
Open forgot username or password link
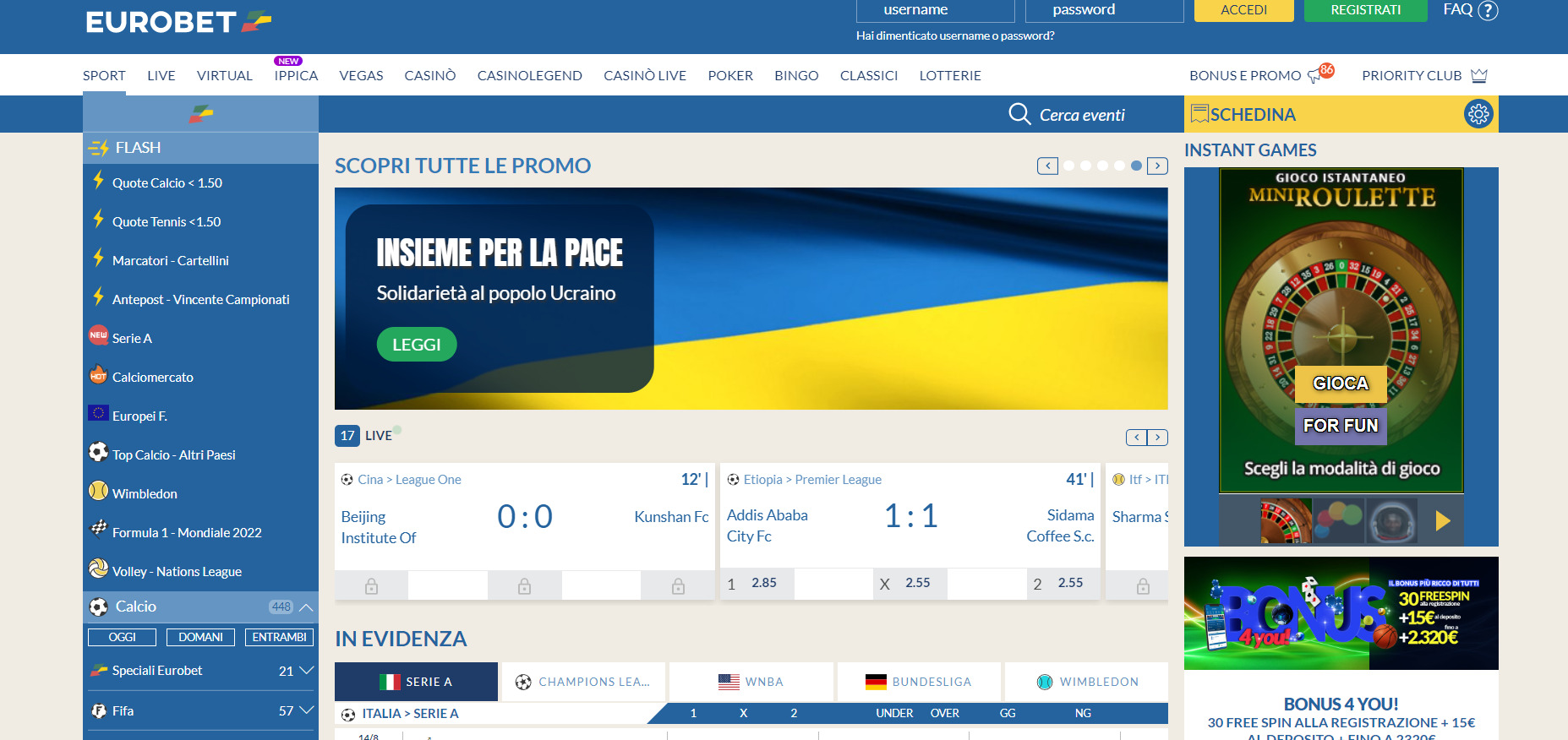click(955, 35)
